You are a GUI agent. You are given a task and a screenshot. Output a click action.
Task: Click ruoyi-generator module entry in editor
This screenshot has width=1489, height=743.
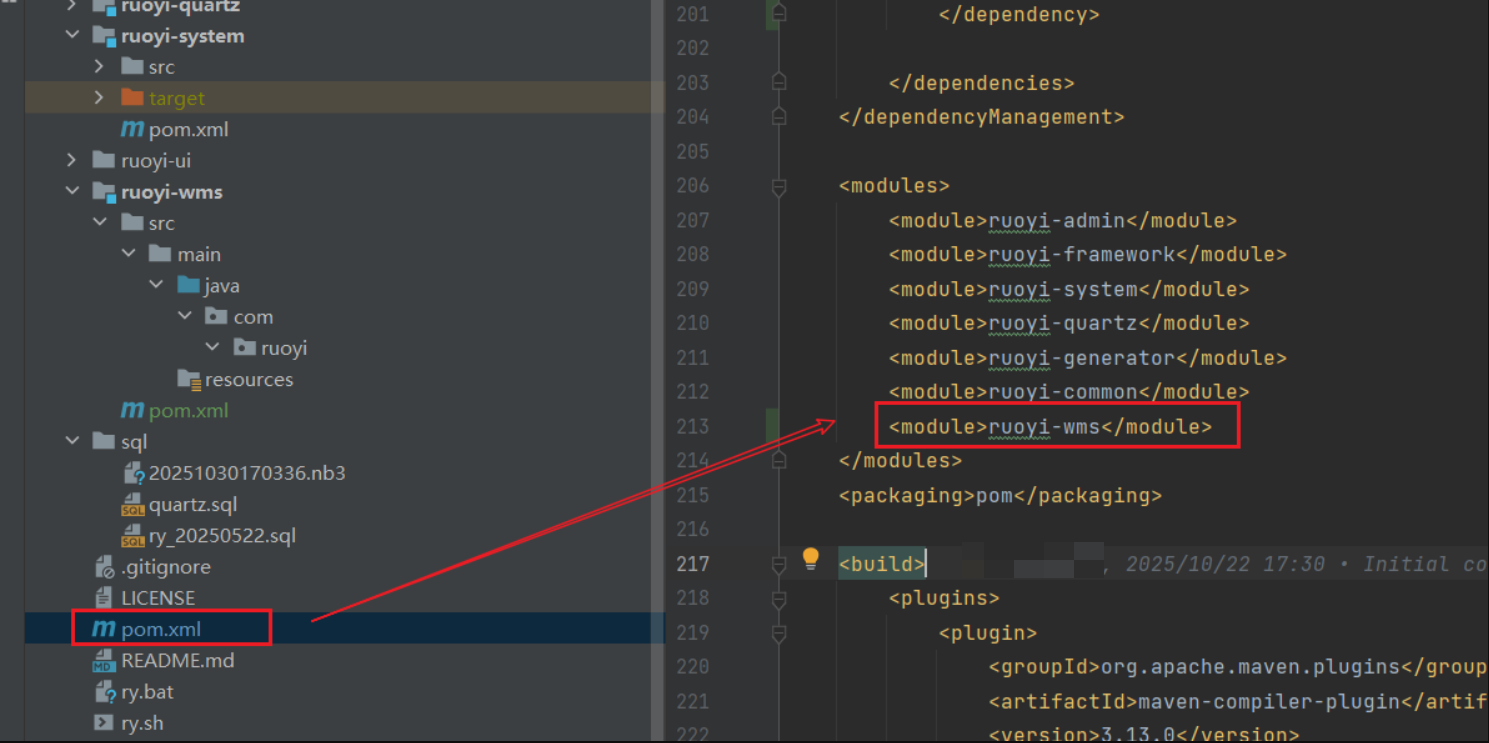pyautogui.click(x=1088, y=358)
